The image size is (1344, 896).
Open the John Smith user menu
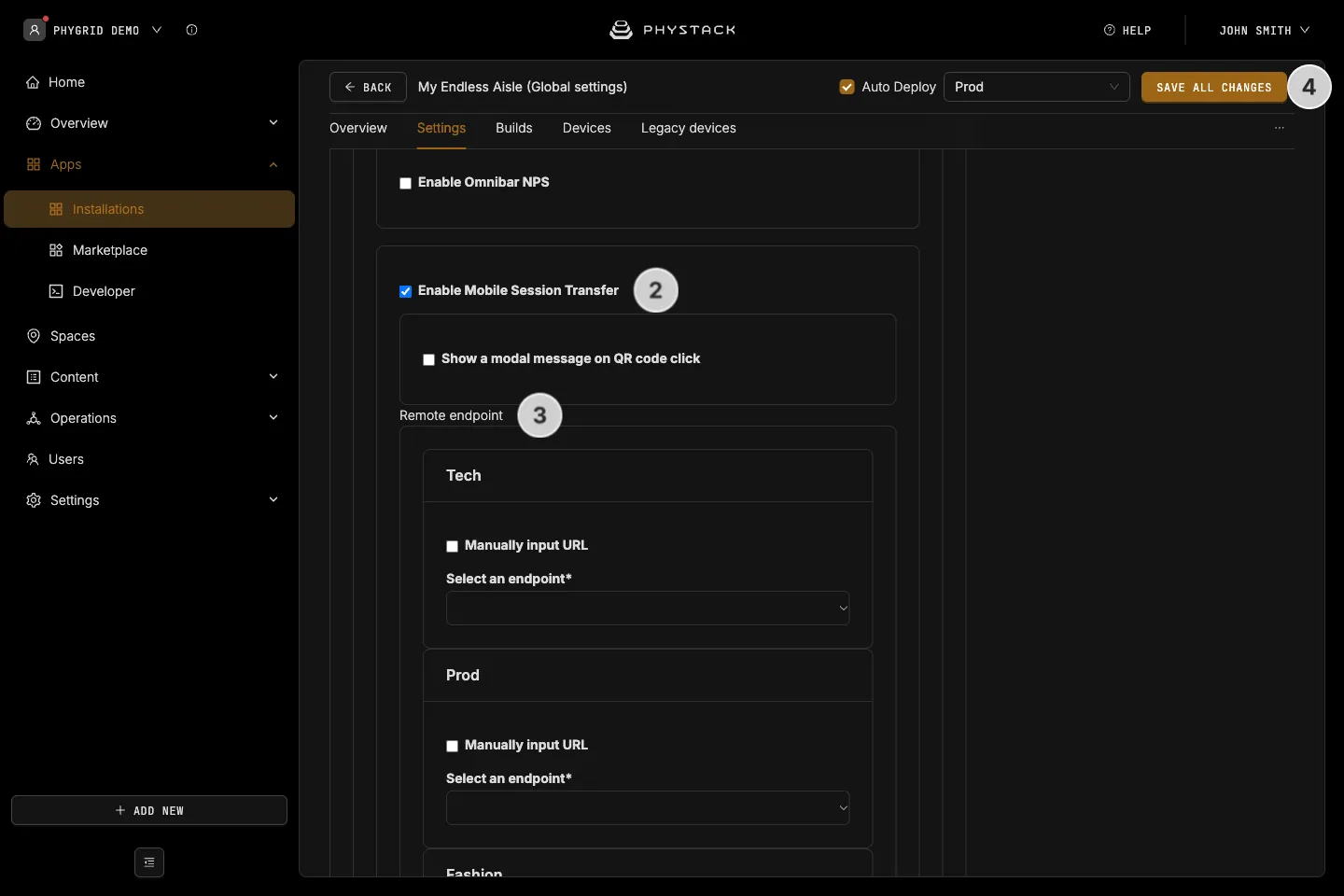click(1265, 30)
